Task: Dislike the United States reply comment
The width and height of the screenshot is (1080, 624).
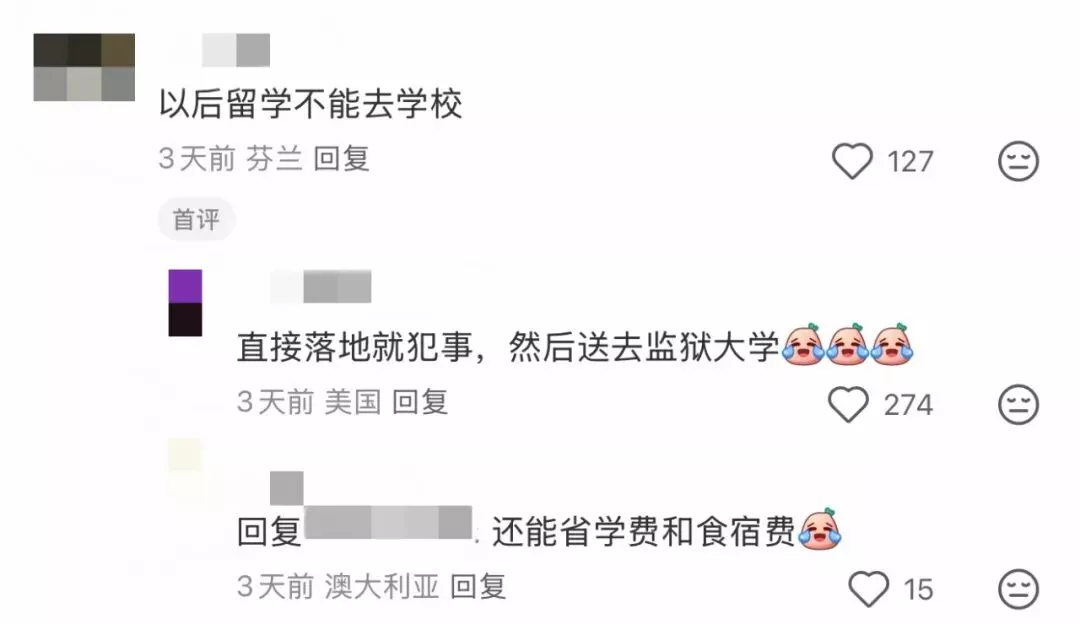Action: [1018, 404]
